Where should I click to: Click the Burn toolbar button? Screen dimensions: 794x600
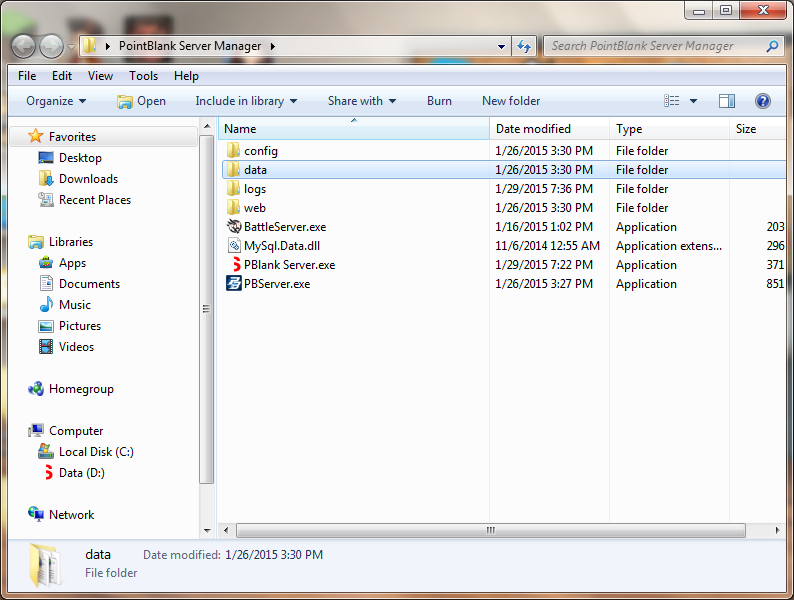coord(439,101)
